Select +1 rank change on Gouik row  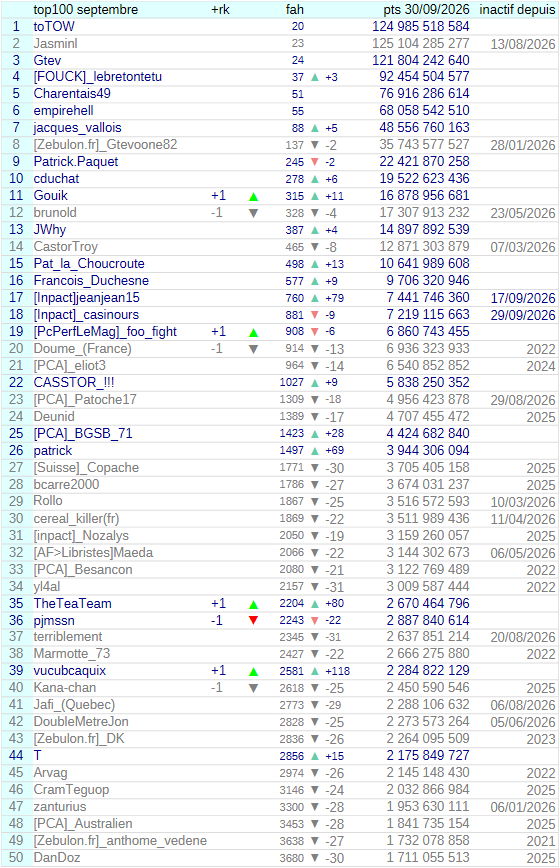(218, 195)
